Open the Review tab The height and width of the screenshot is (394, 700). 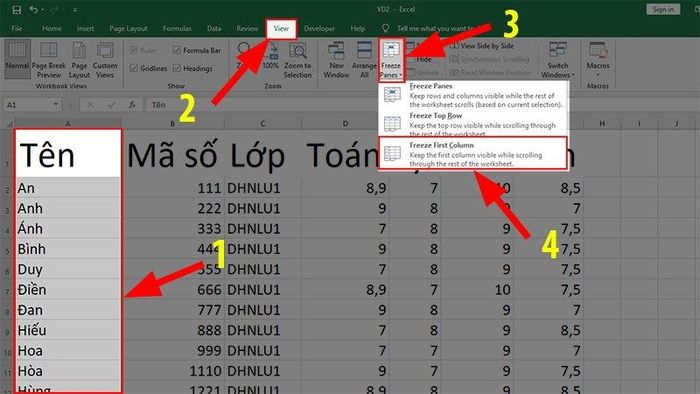coord(247,28)
